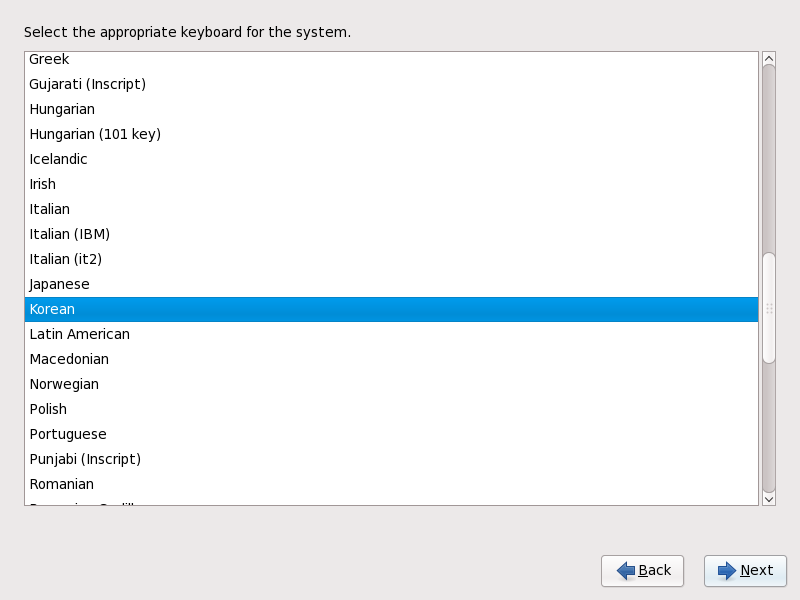Click the scrollbar track above the thumb

click(769, 158)
